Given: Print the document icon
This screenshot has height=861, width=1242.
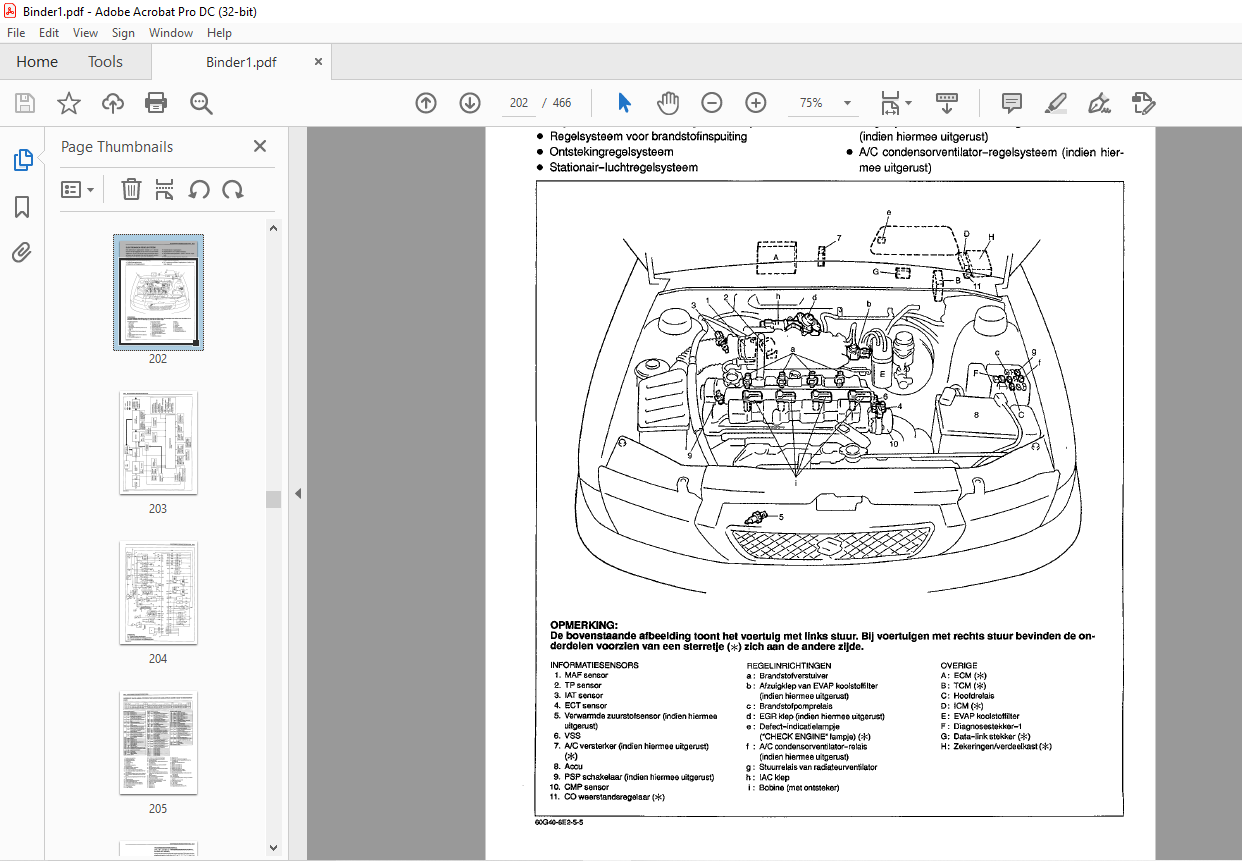Looking at the screenshot, I should 156,103.
